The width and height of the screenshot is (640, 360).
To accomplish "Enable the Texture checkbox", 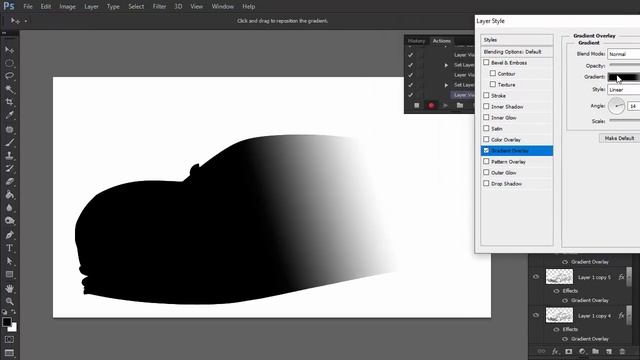I will tap(493, 84).
